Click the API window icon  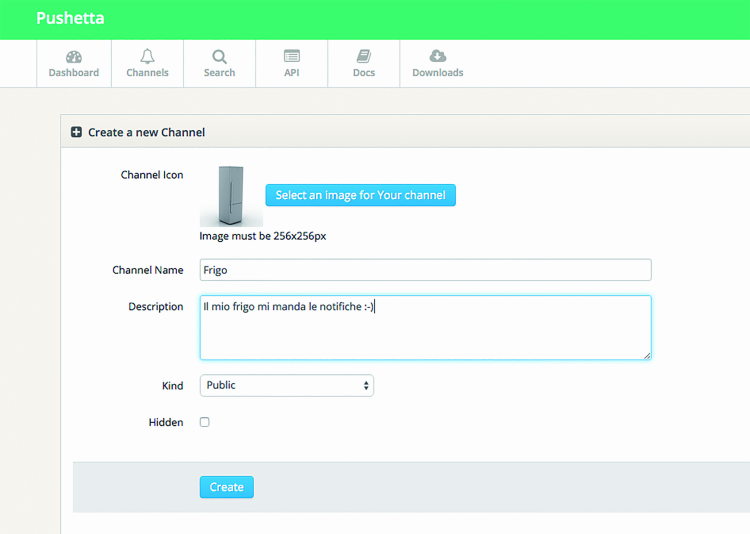coord(292,56)
